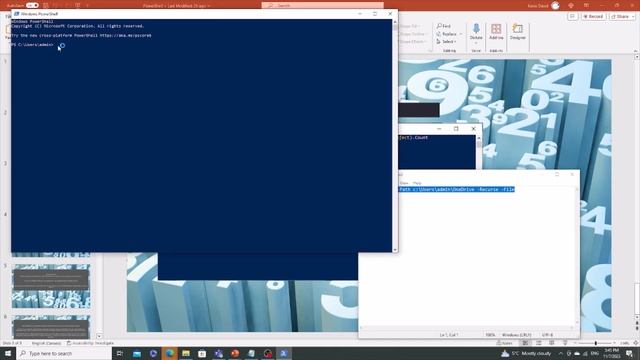Open the Help menu in Notepad

point(417,183)
